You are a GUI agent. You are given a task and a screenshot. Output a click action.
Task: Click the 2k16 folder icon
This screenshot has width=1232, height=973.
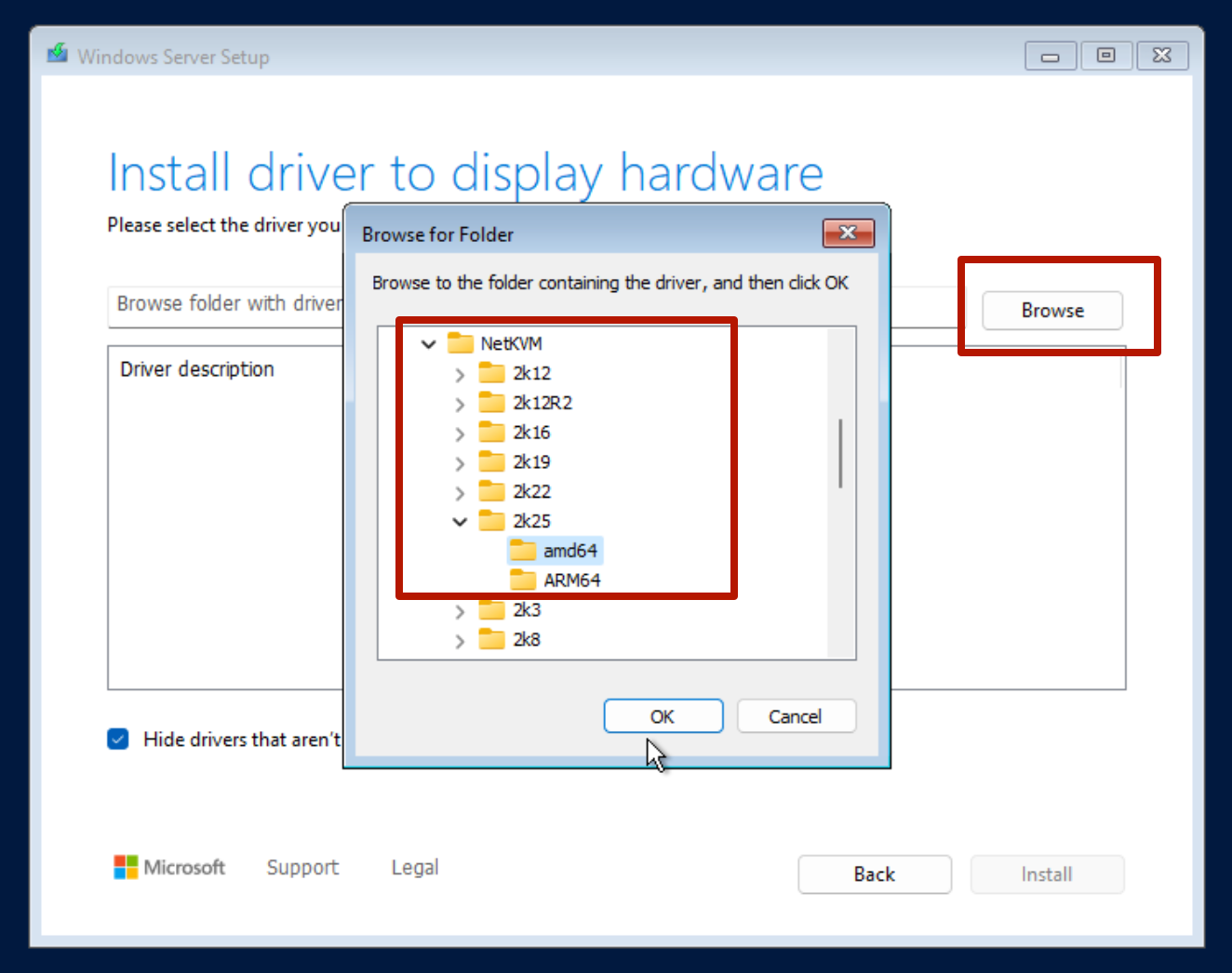[491, 433]
